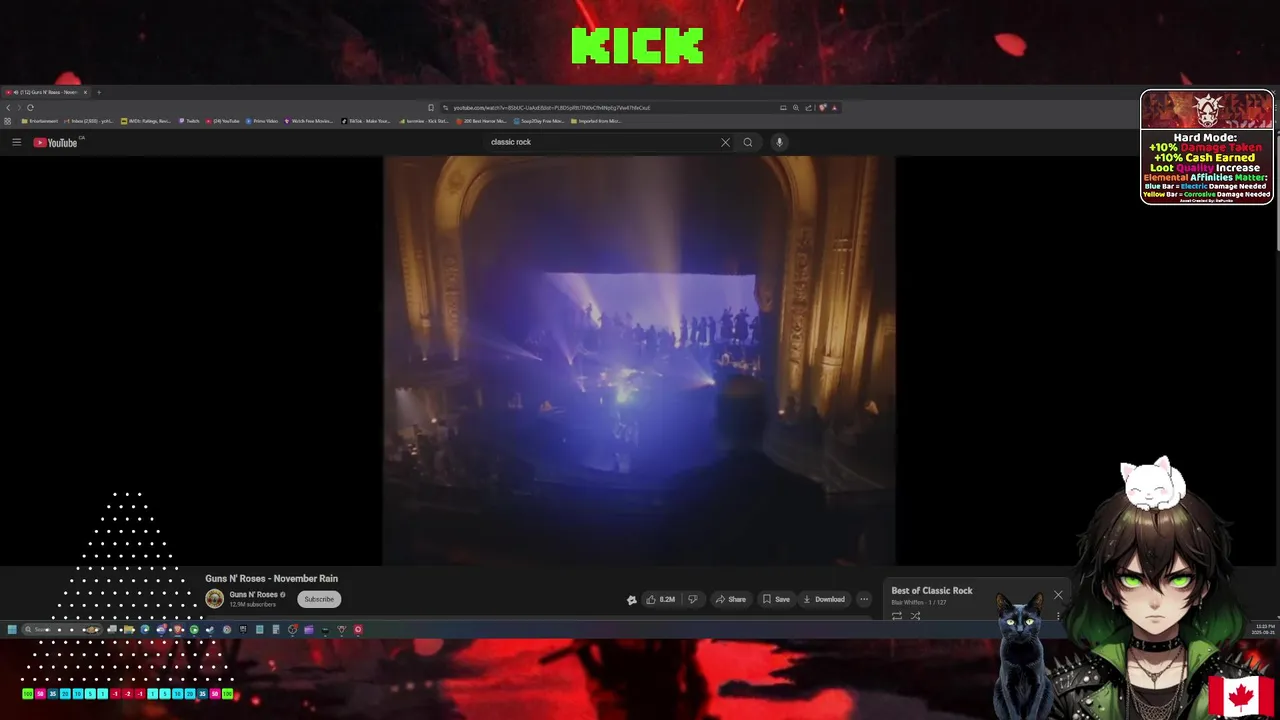The width and height of the screenshot is (1280, 720).
Task: Open Guns N' Roses channel avatar
Action: (214, 599)
